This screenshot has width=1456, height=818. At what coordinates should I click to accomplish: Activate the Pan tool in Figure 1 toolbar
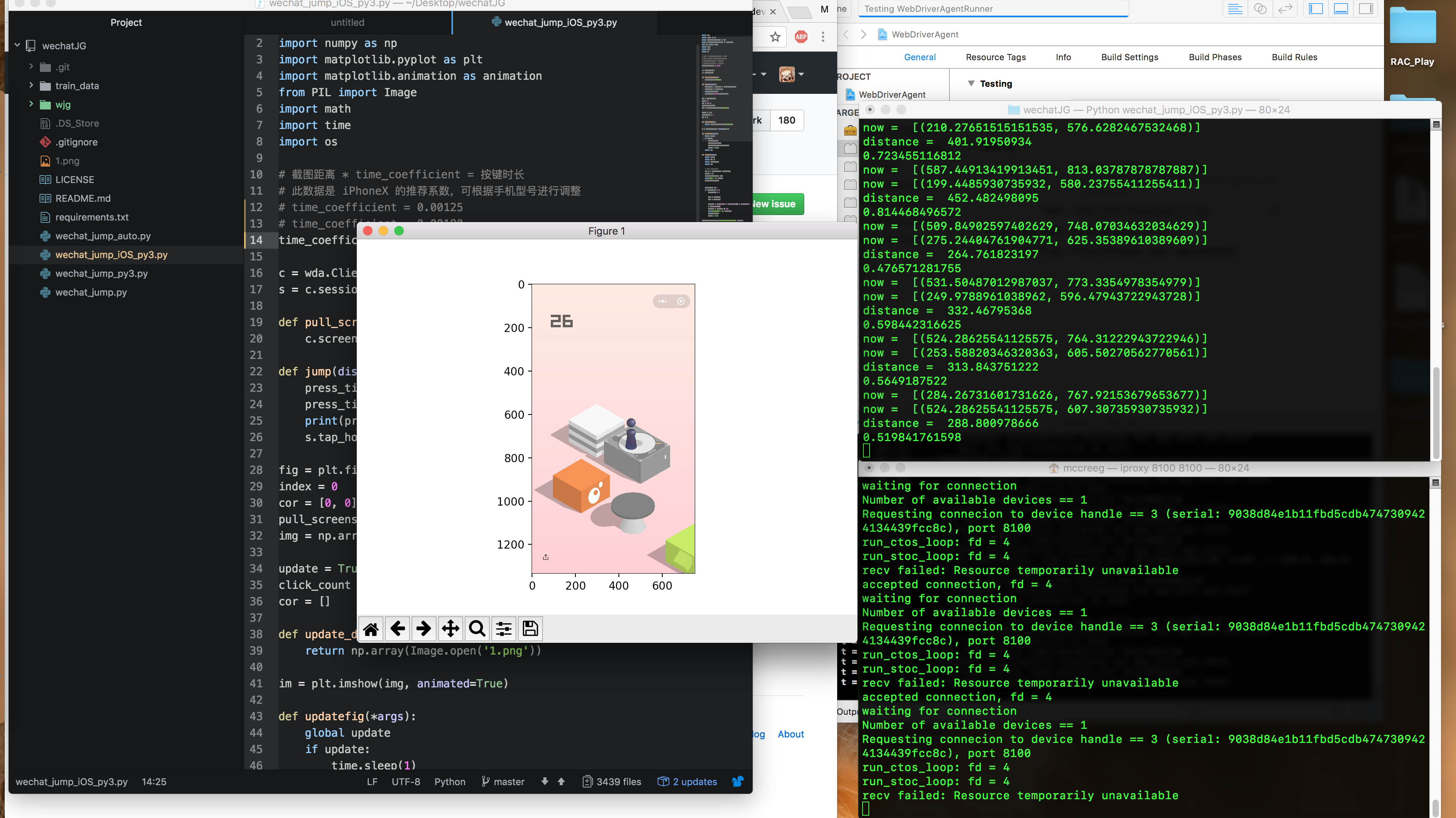pos(451,628)
